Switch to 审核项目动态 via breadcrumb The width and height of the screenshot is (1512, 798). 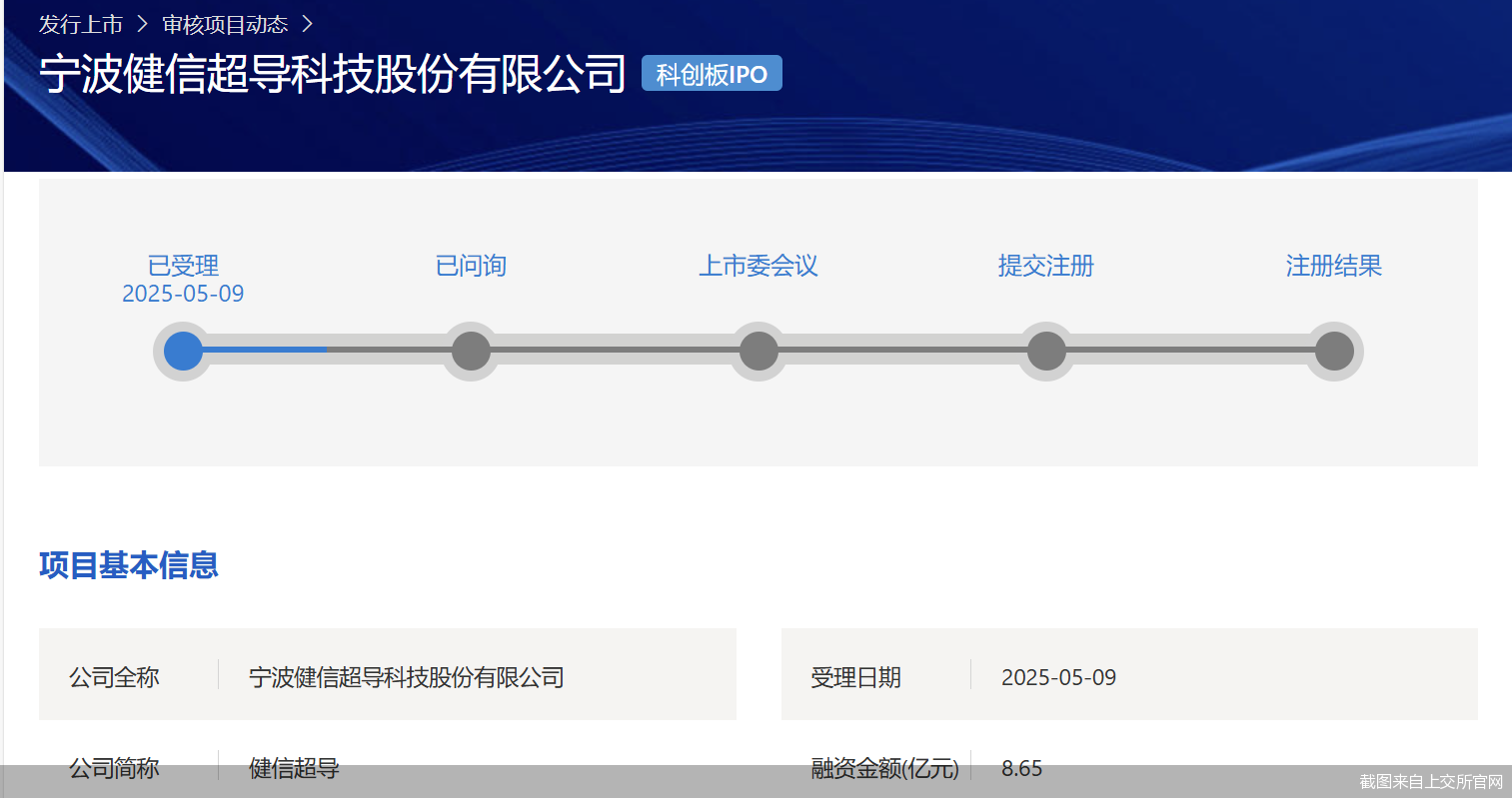click(x=223, y=23)
